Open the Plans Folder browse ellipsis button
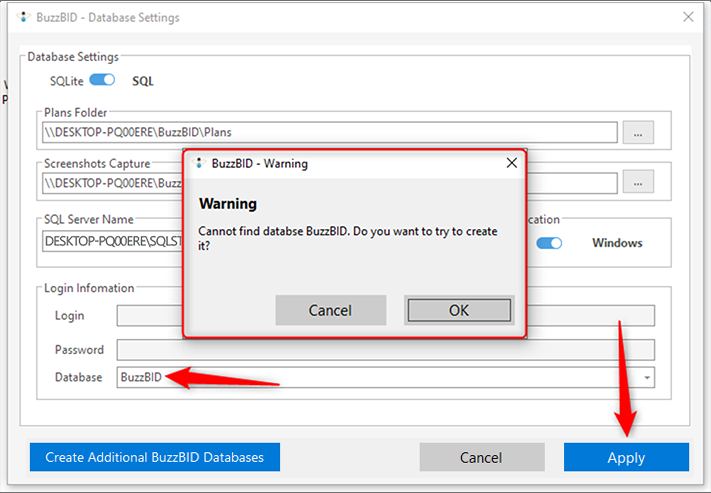Image resolution: width=711 pixels, height=493 pixels. 638,132
